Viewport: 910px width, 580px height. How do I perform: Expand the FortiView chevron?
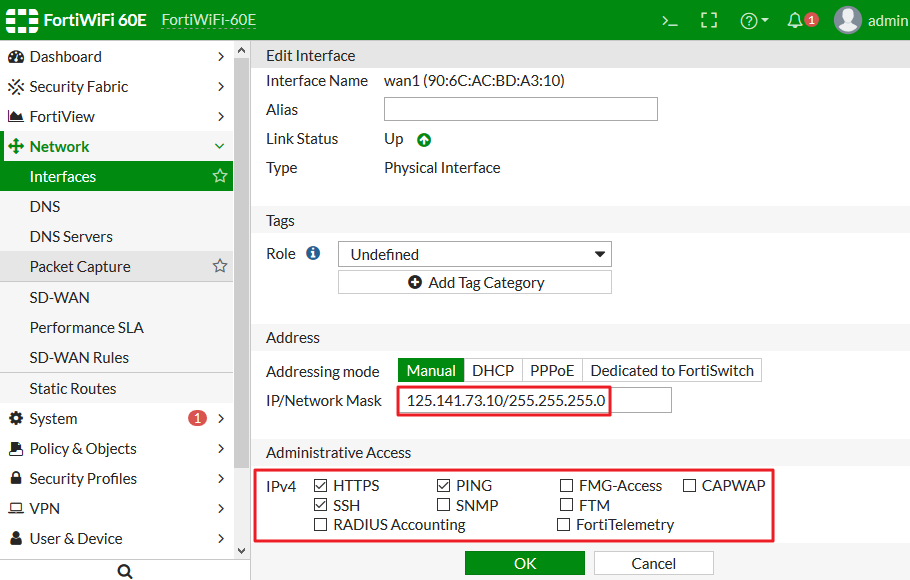click(221, 117)
